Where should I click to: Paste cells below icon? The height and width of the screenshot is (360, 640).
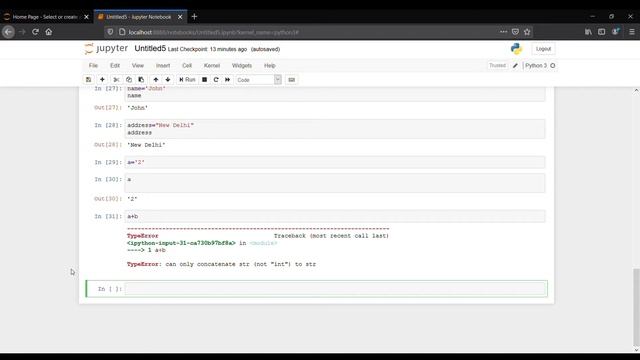[x=141, y=80]
